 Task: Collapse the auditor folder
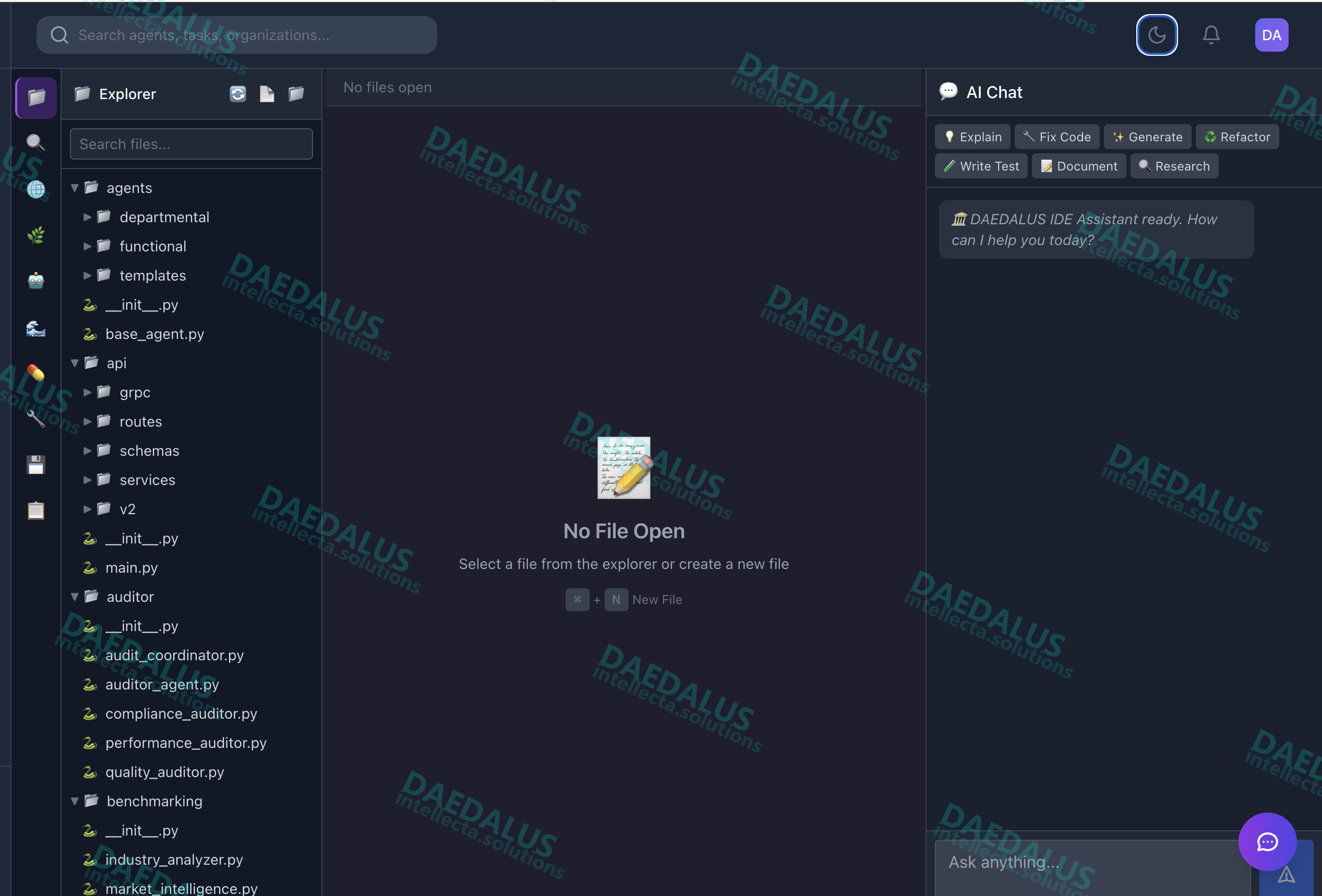click(x=74, y=597)
